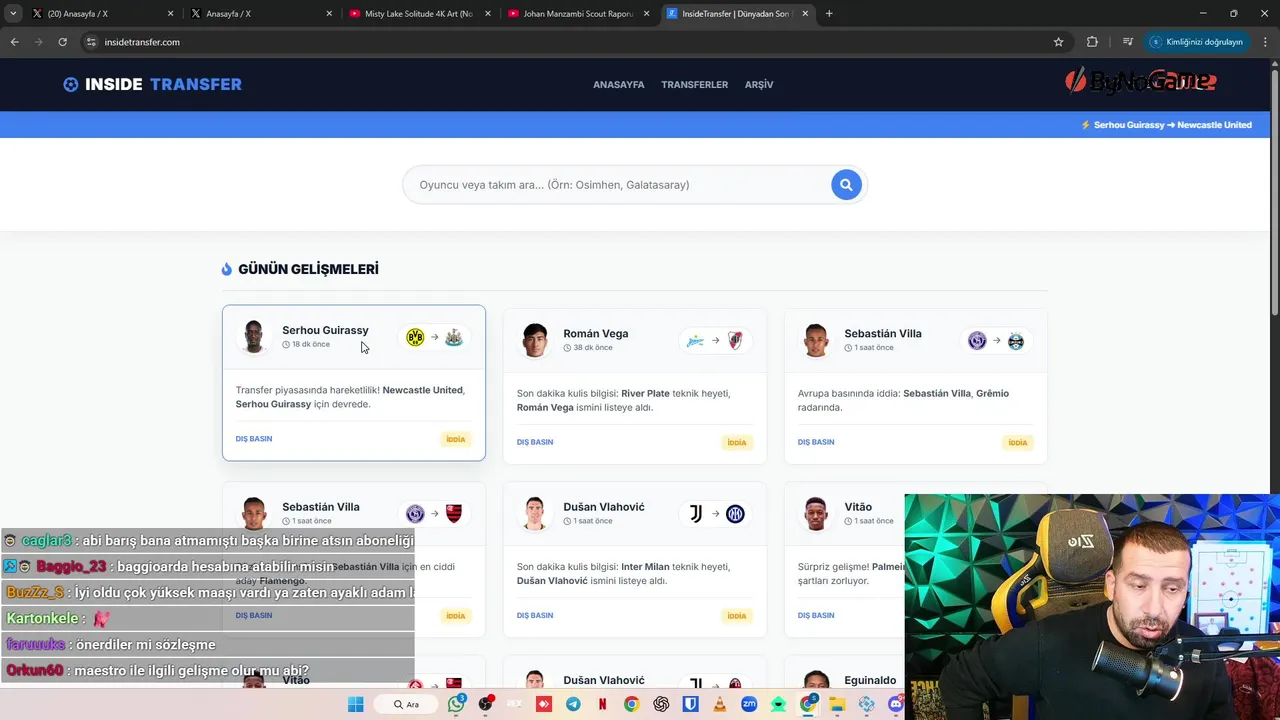Click DIŞ BASIN on the Serhou Guirassy card

pyautogui.click(x=254, y=439)
